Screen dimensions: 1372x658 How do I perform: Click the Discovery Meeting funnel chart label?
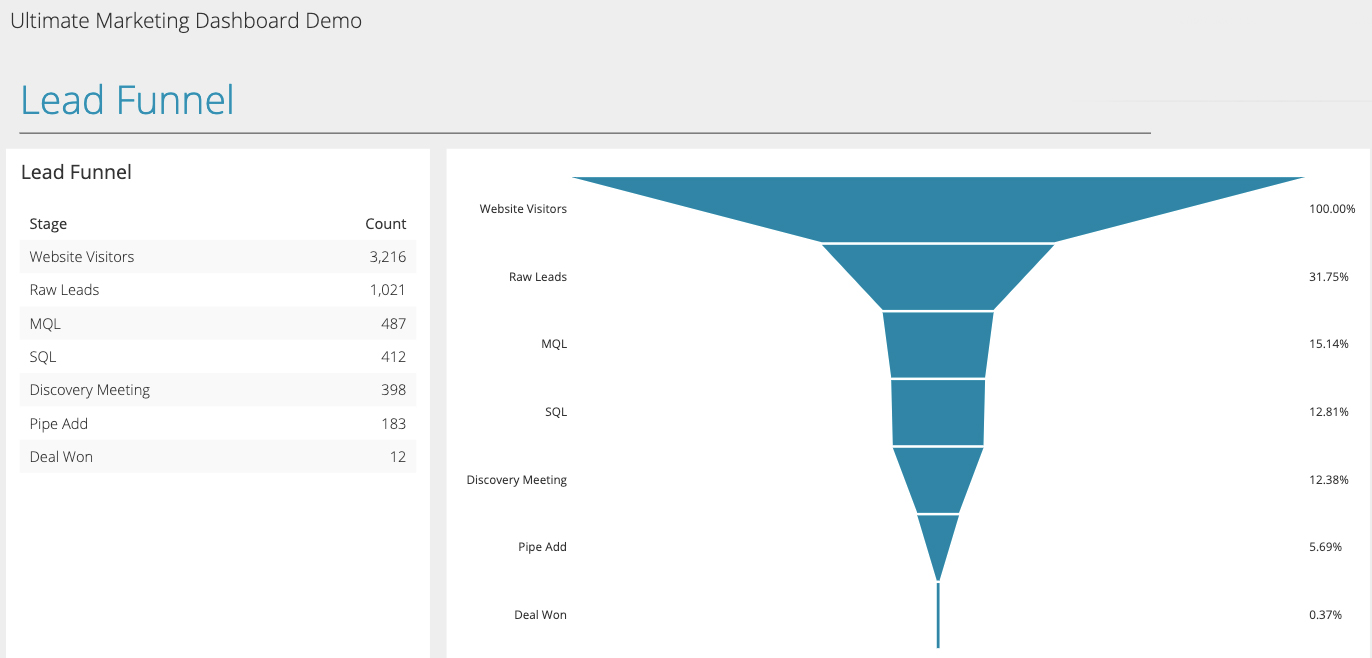517,480
